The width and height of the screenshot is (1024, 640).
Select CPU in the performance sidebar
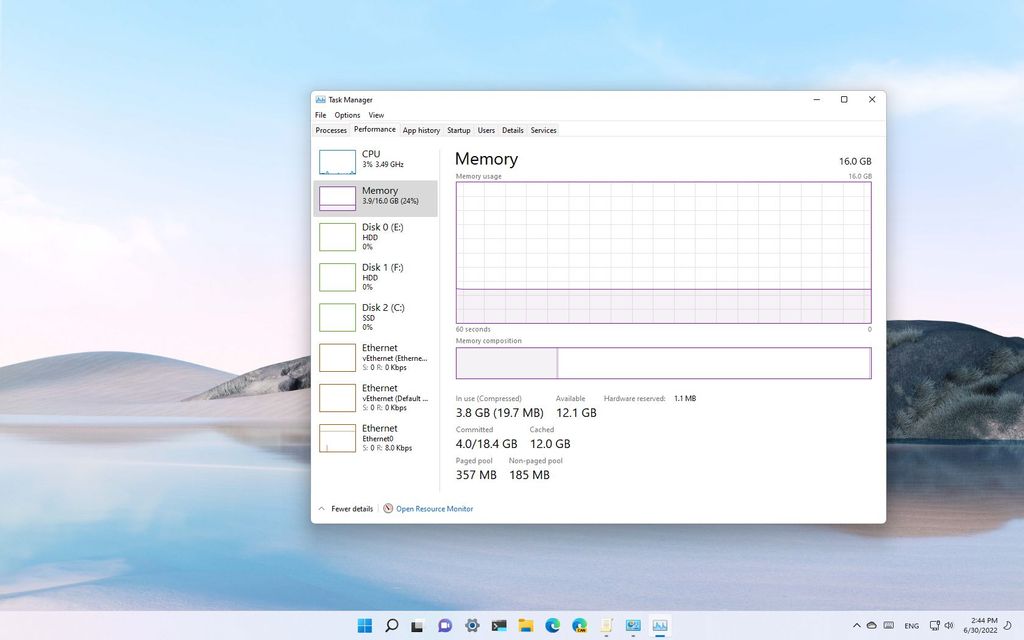coord(375,158)
